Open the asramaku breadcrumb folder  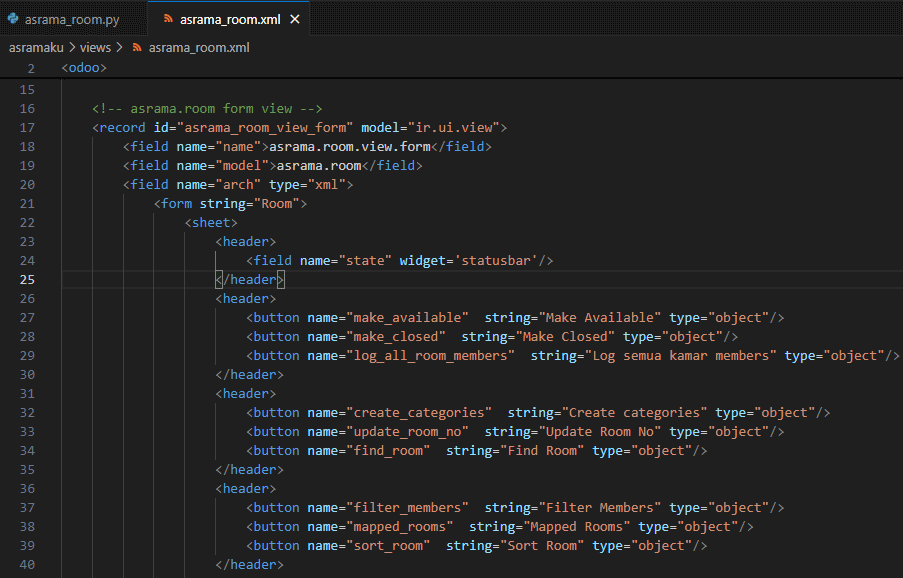click(x=36, y=48)
